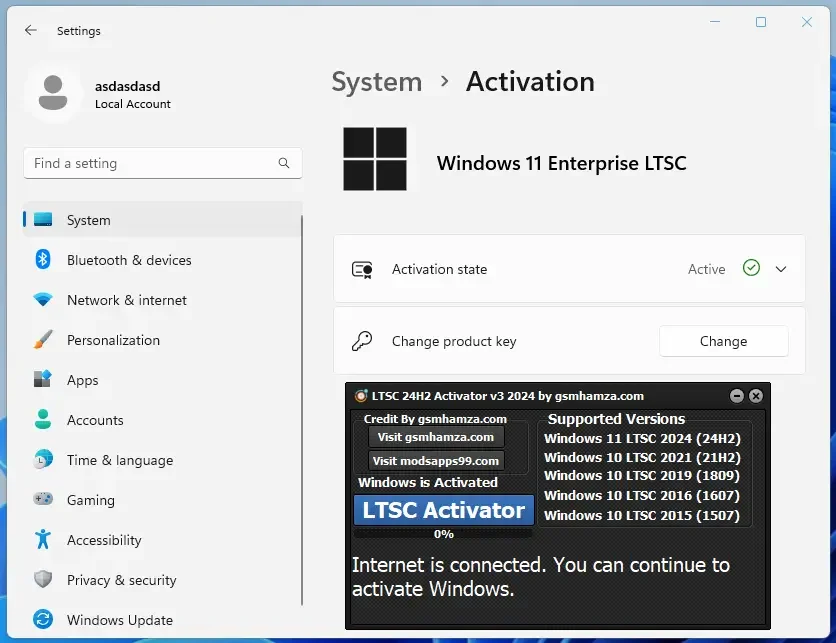Open Privacy & security settings
Image resolution: width=836 pixels, height=643 pixels.
pos(121,580)
